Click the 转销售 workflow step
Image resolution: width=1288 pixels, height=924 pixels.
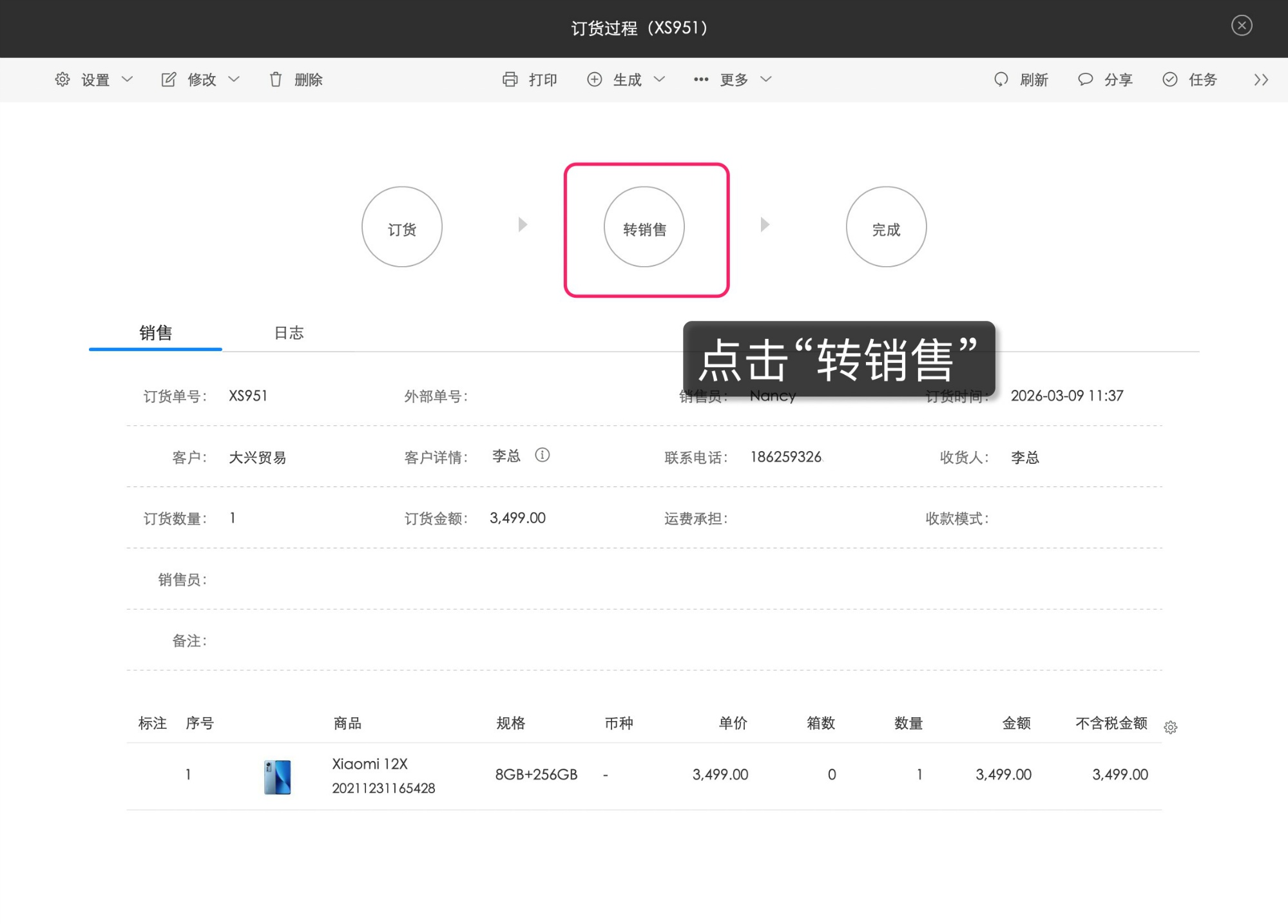(x=644, y=227)
